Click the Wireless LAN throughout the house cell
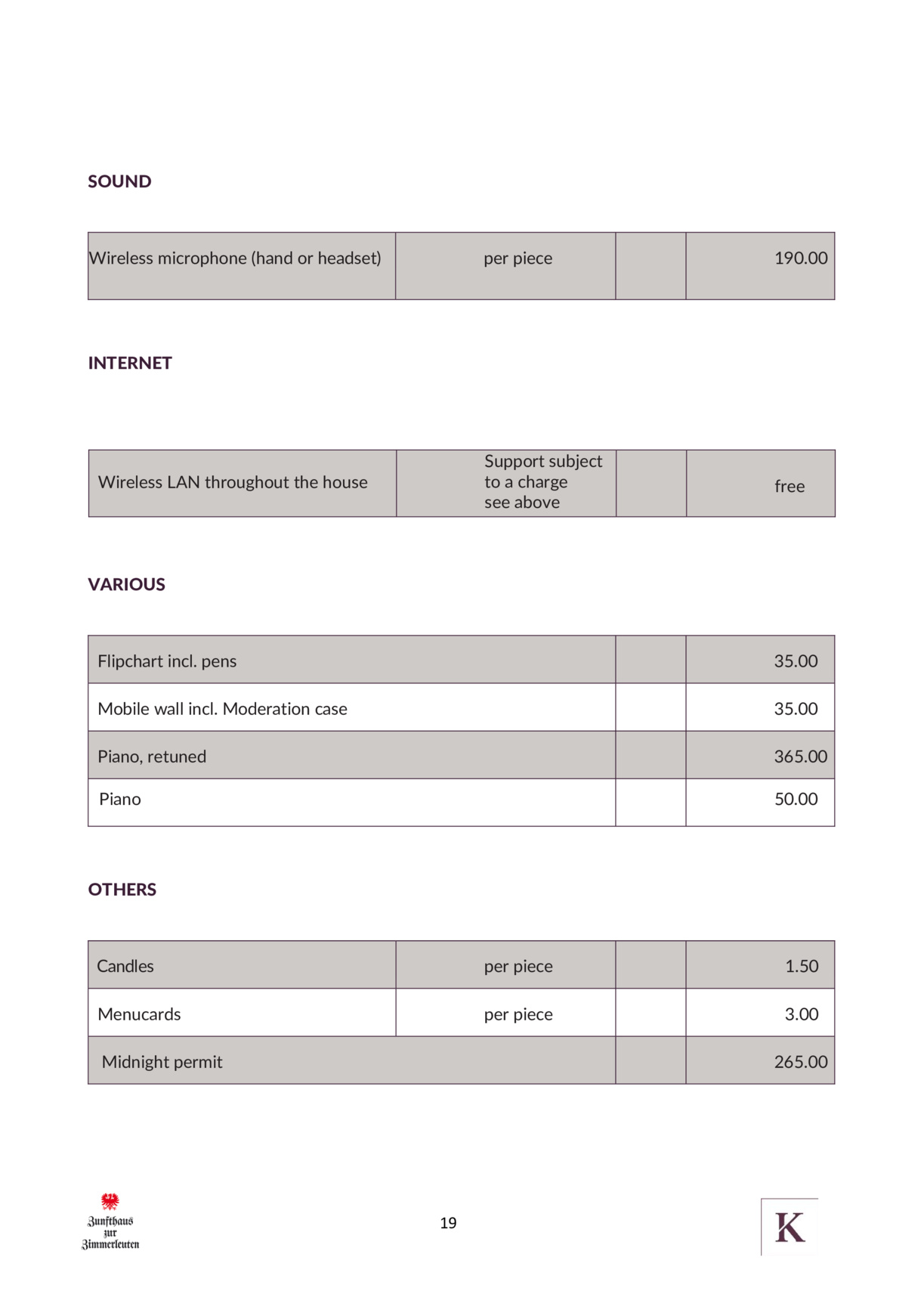Viewport: 924px width, 1306px height. tap(243, 484)
